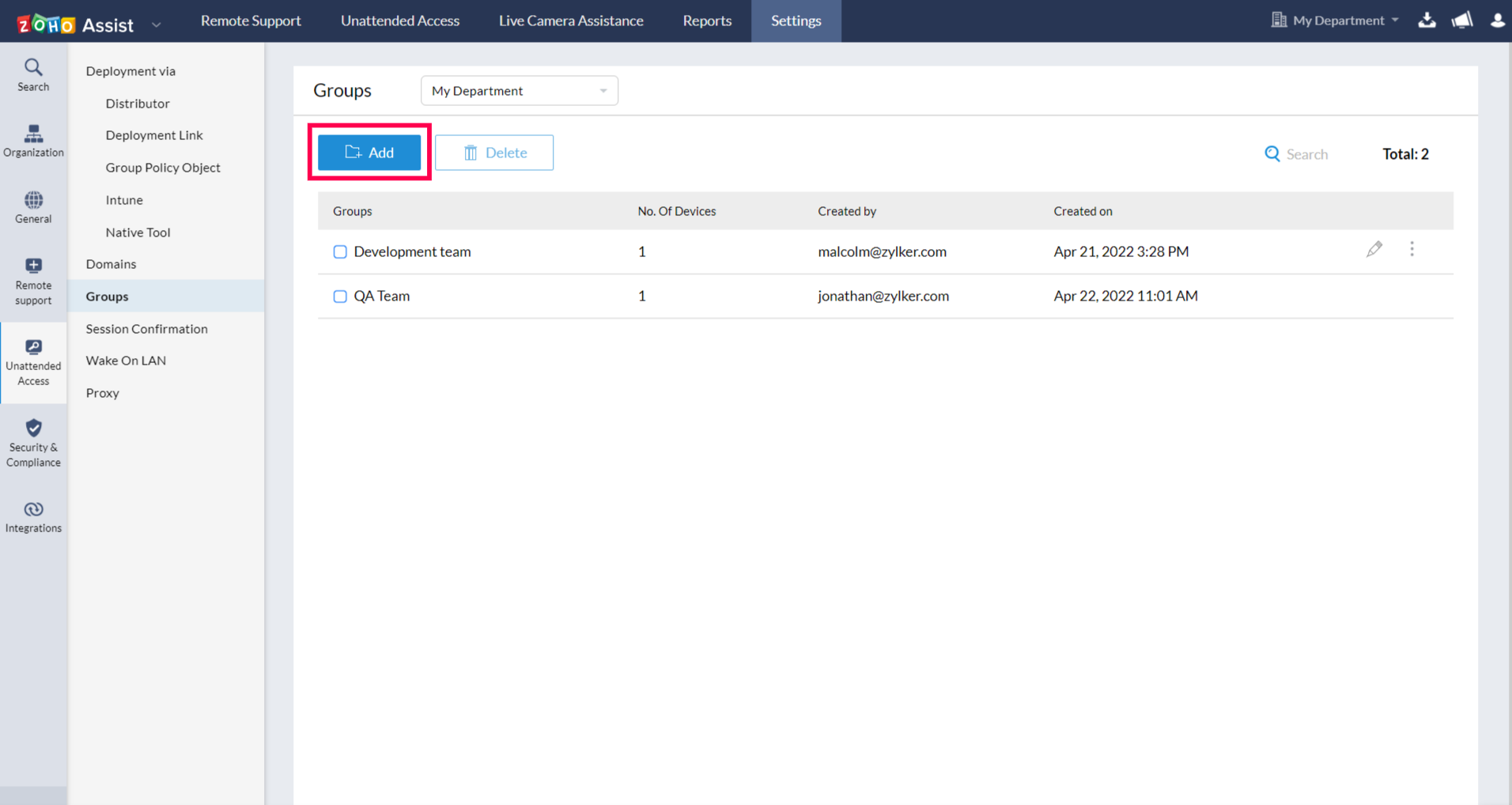The width and height of the screenshot is (1512, 805).
Task: Open My Department menu in top bar
Action: click(1336, 21)
